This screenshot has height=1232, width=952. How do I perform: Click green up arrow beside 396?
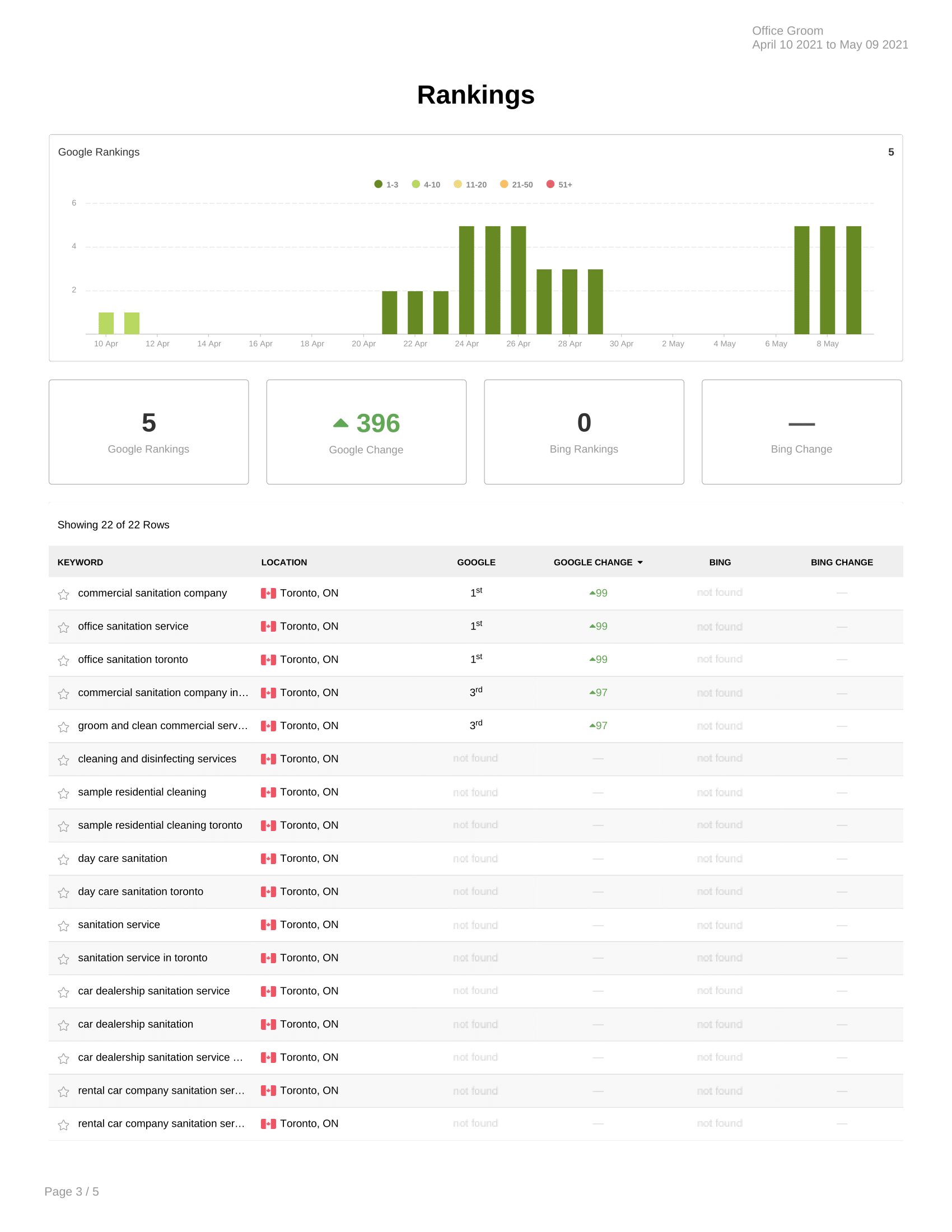pos(340,423)
